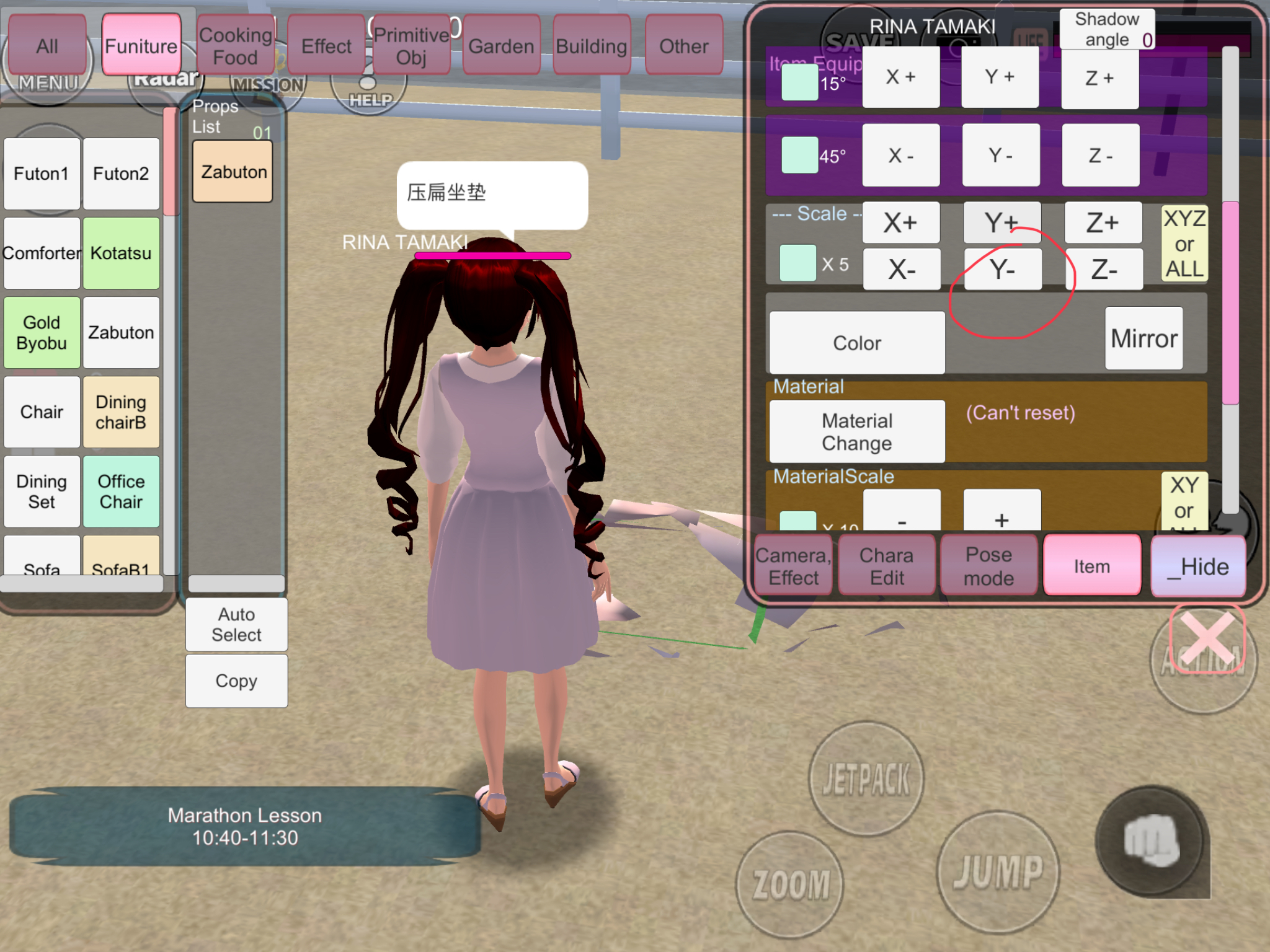Enable the Scale X 5 checkbox
The image size is (1270, 952).
[797, 263]
